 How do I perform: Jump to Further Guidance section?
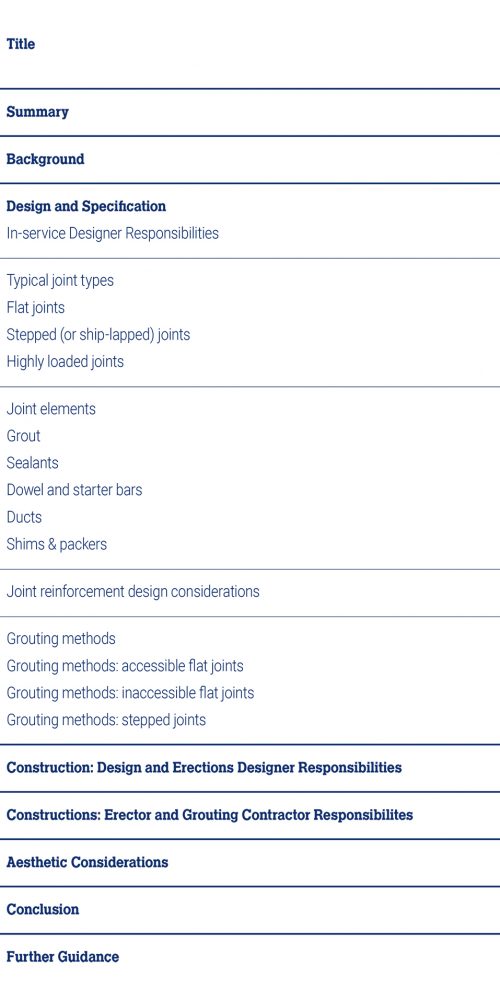click(62, 957)
